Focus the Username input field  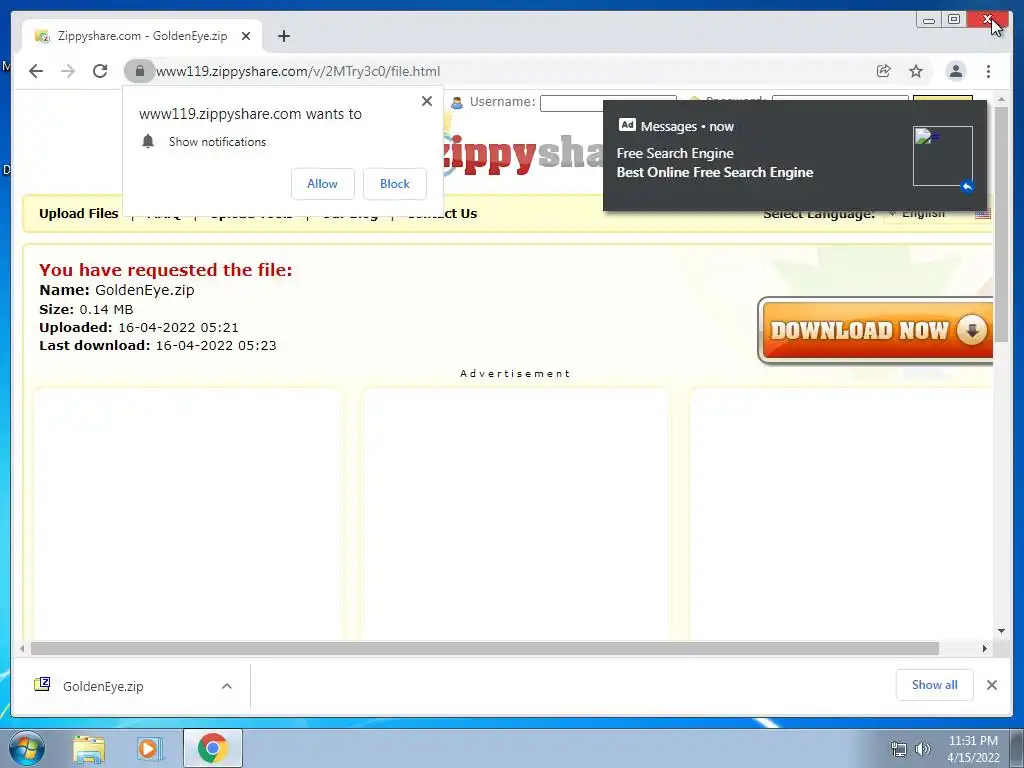[608, 103]
